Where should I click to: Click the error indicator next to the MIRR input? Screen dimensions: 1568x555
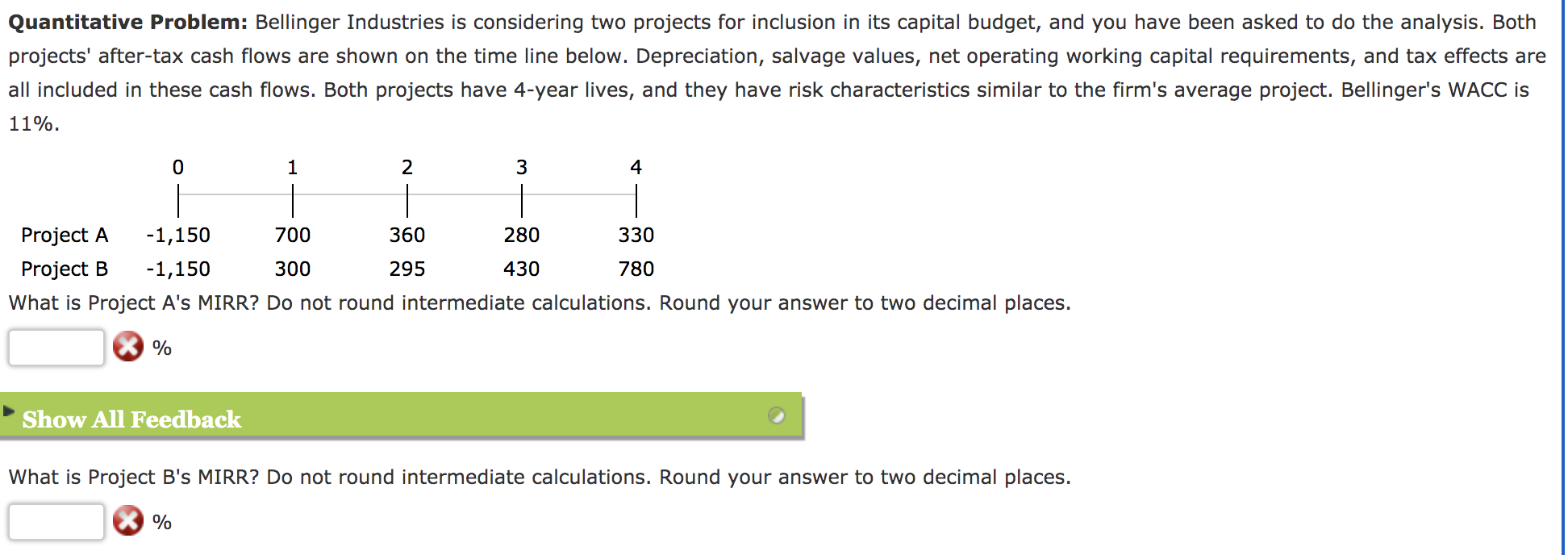pos(127,348)
